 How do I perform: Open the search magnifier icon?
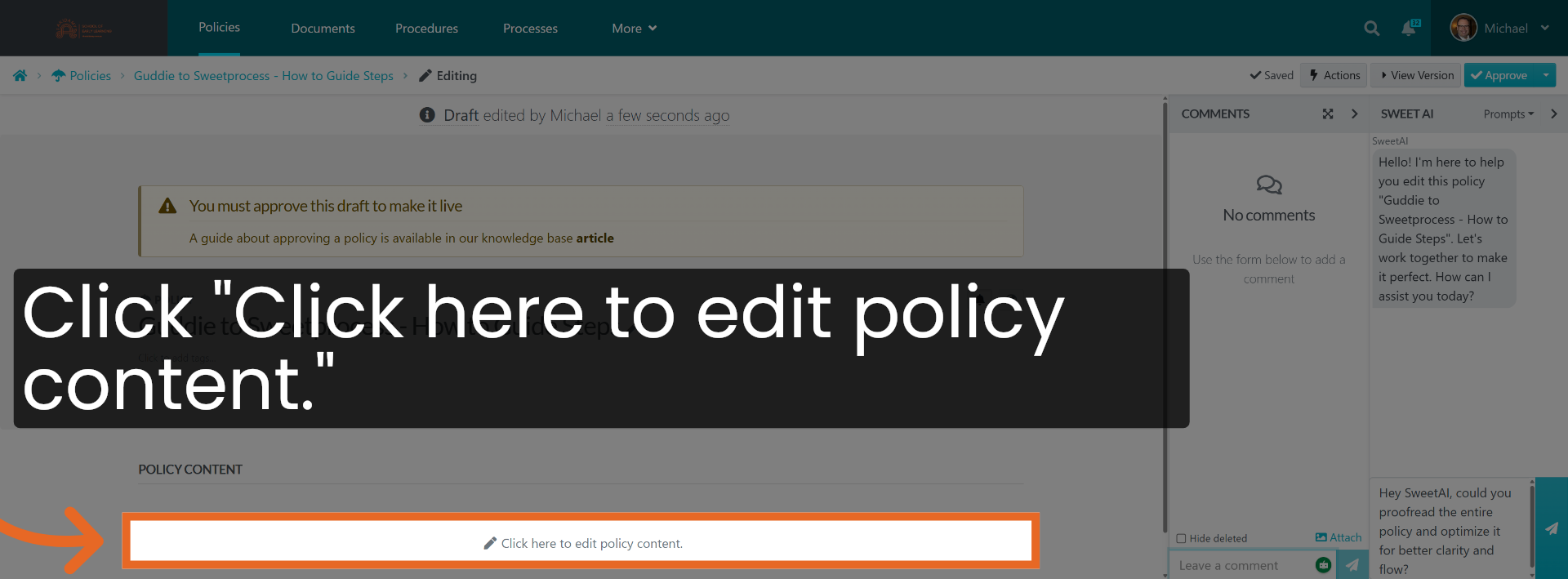tap(1371, 29)
